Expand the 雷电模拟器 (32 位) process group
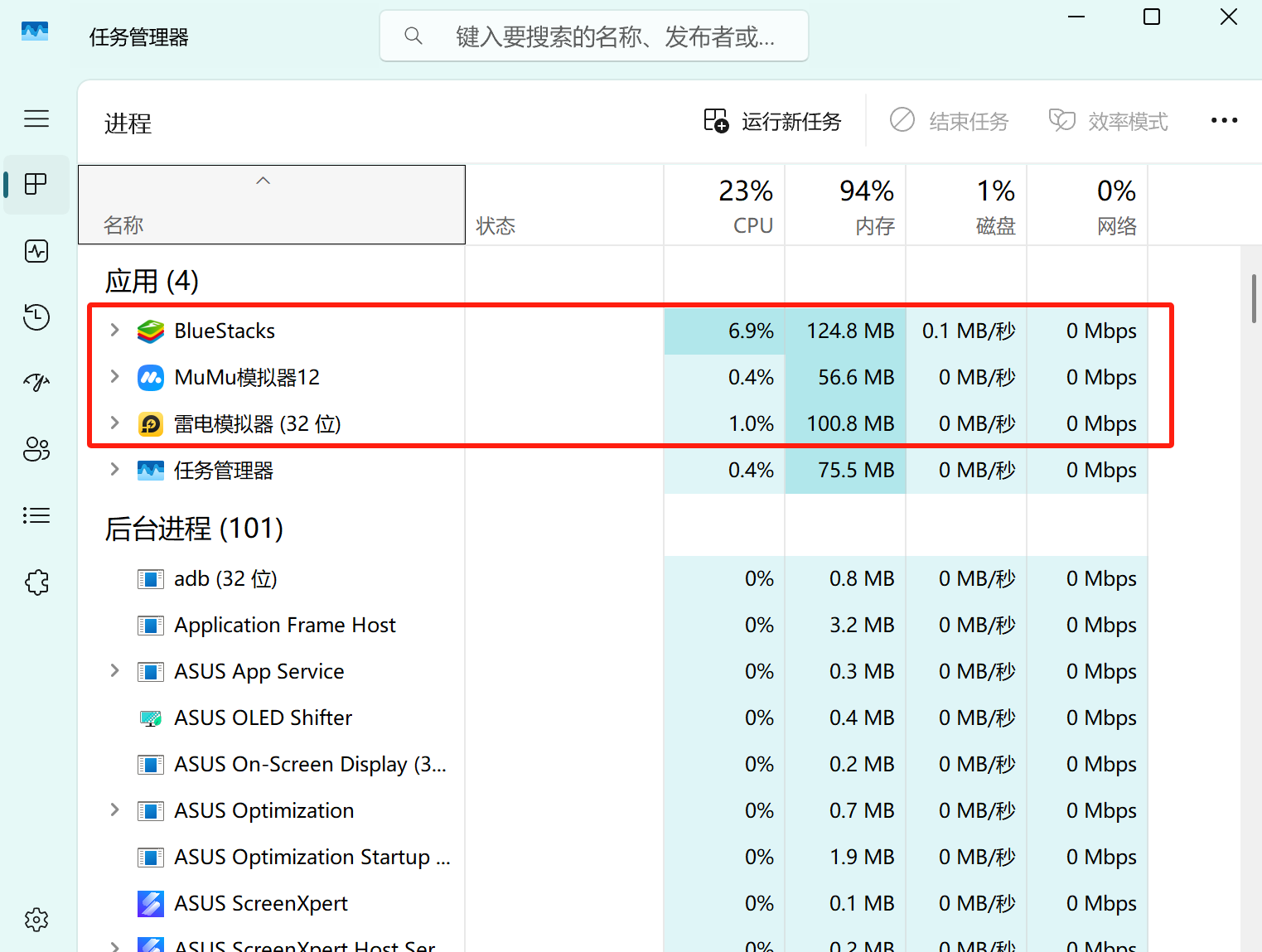 click(x=114, y=423)
